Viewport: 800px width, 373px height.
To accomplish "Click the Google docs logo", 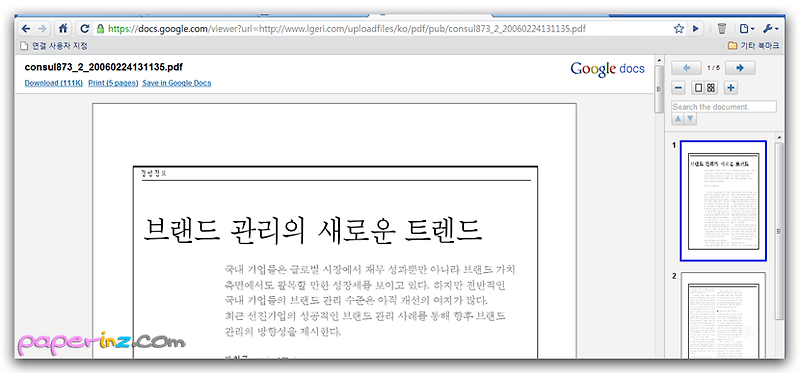I will pyautogui.click(x=607, y=69).
